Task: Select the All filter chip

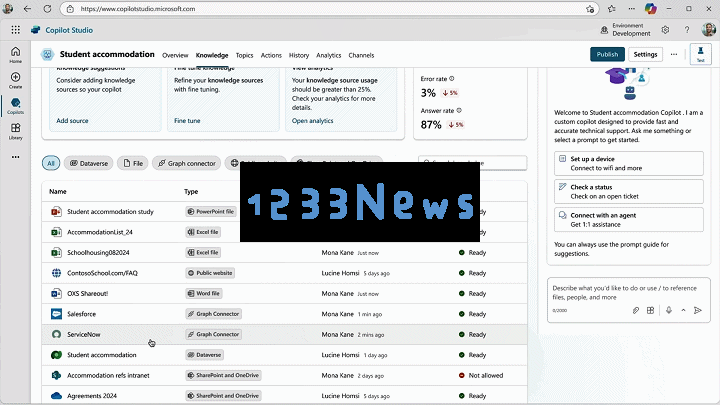Action: click(51, 163)
